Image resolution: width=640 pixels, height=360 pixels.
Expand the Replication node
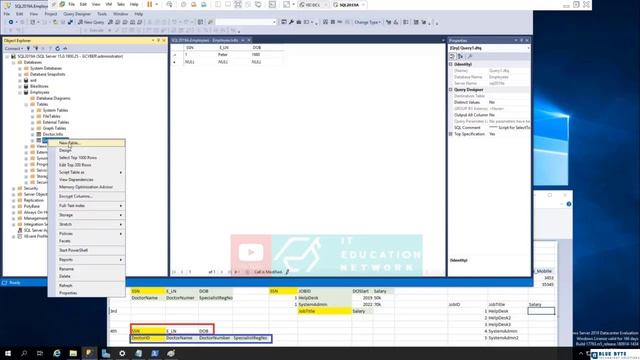click(13, 200)
